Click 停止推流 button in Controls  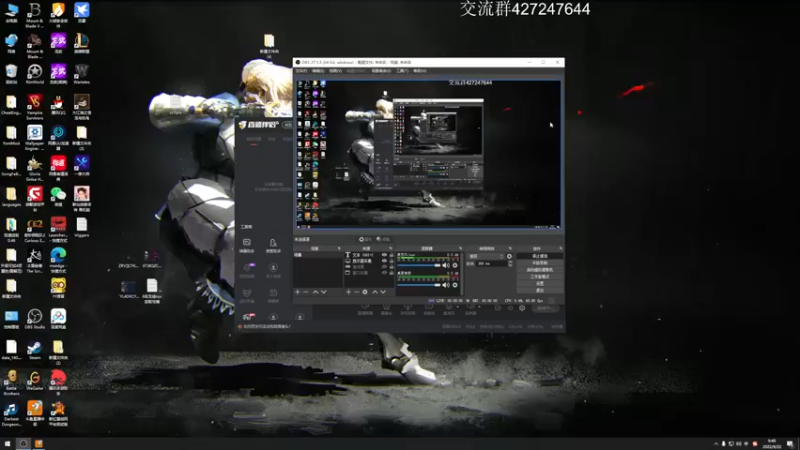click(x=540, y=256)
